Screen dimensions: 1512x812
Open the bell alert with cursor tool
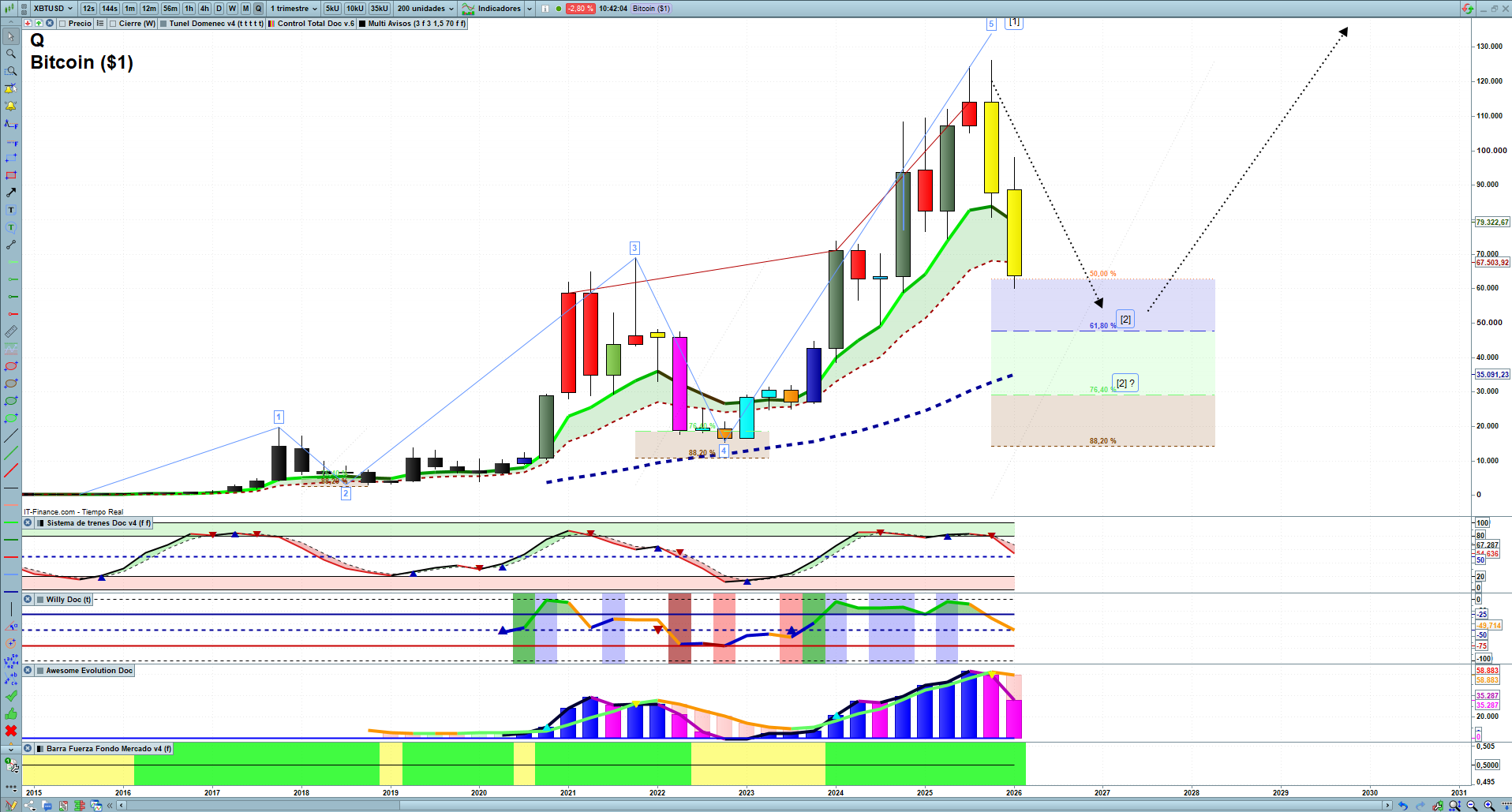pyautogui.click(x=11, y=88)
